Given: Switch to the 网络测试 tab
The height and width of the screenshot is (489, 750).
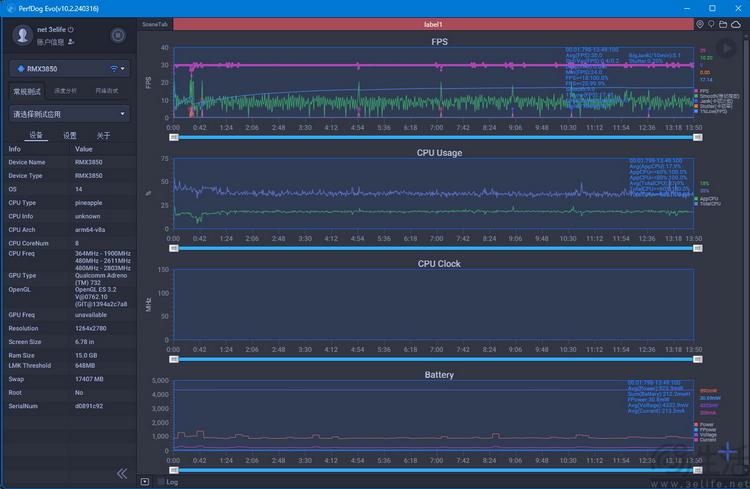Looking at the screenshot, I should click(107, 91).
